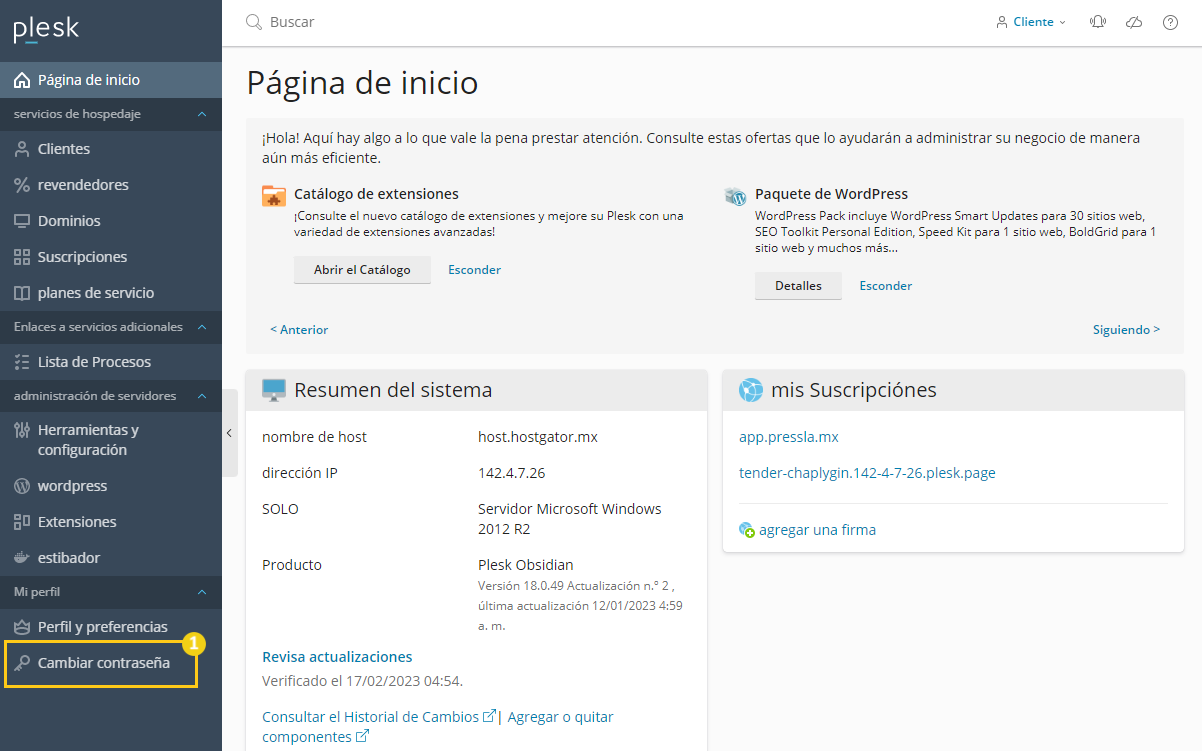The height and width of the screenshot is (751, 1202).
Task: Click the Plesk Obsidian product text
Action: (x=526, y=565)
